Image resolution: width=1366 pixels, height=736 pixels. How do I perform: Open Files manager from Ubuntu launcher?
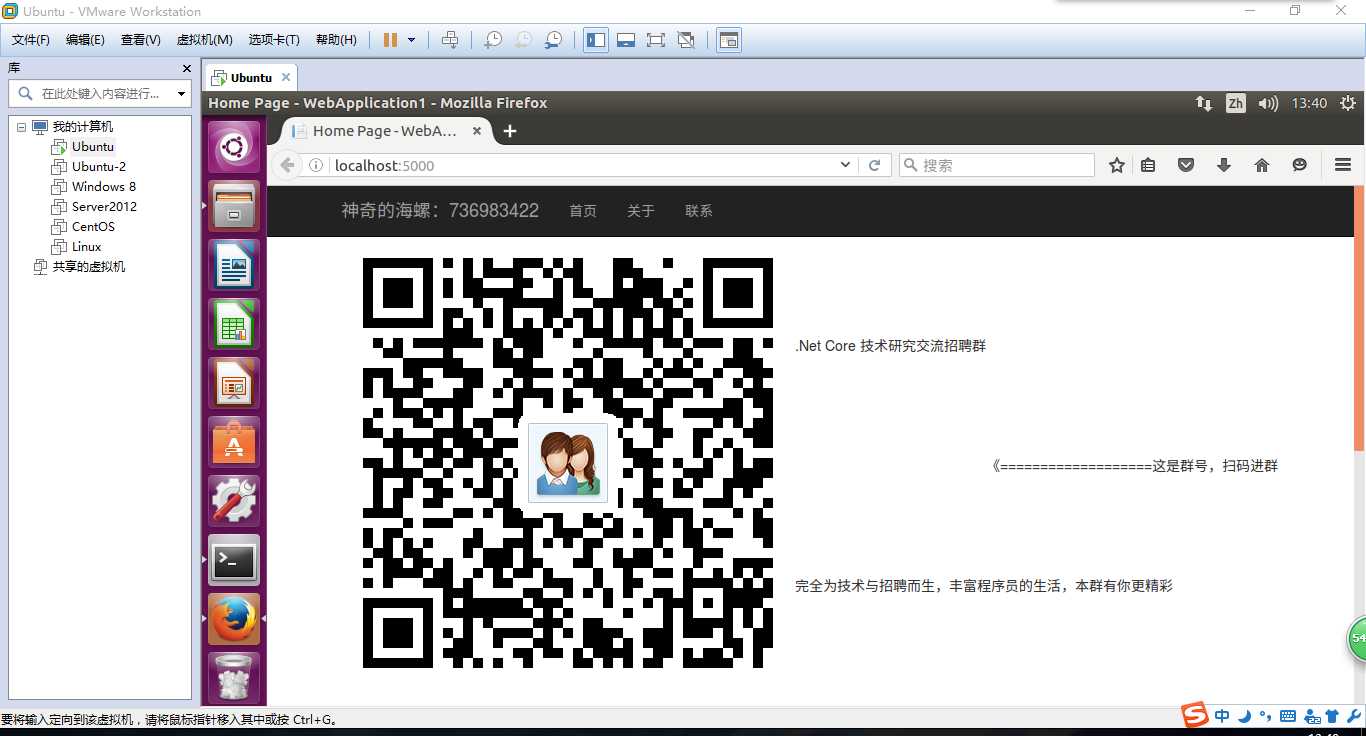tap(234, 206)
